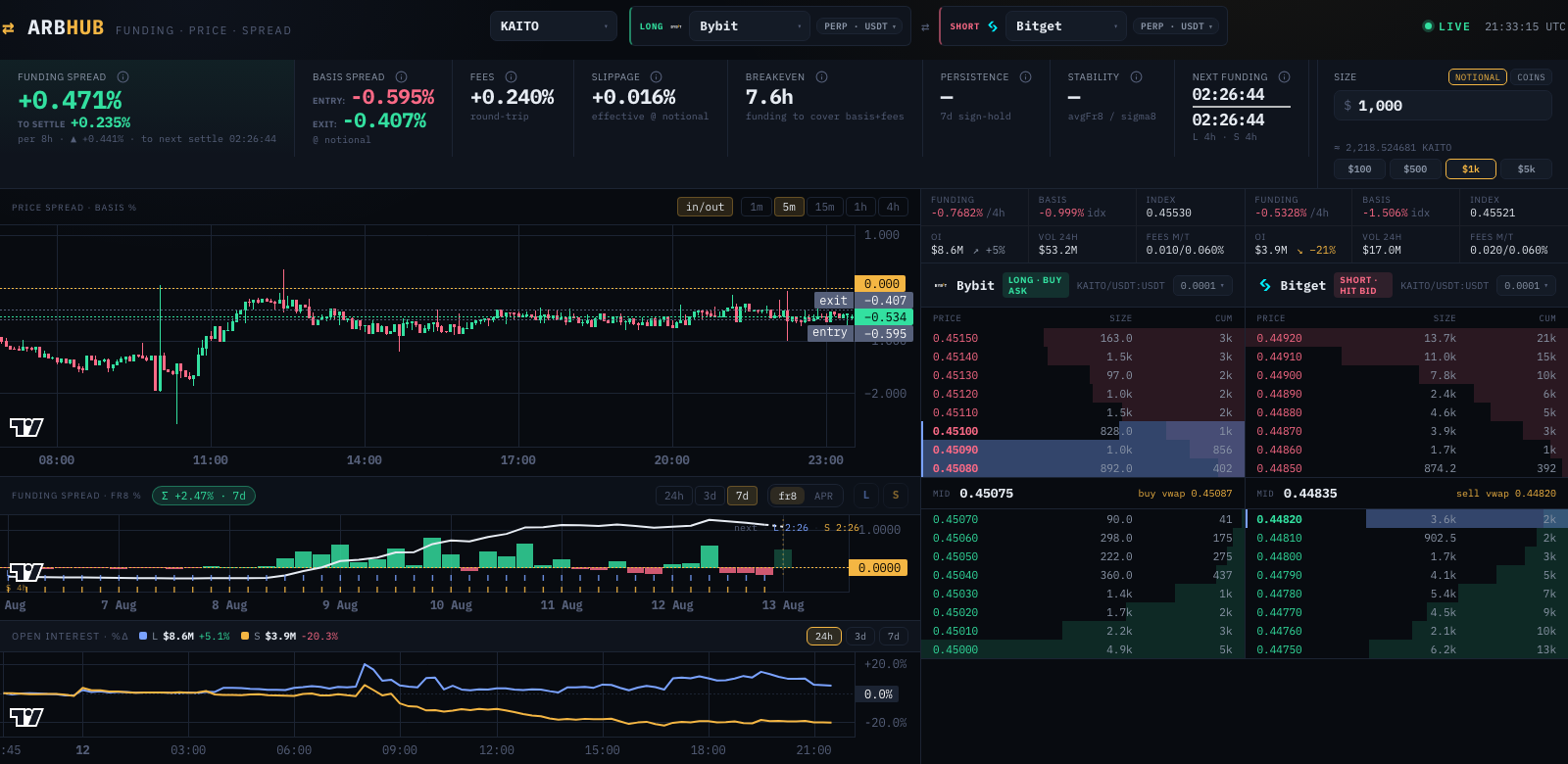Screen dimensions: 1568x764
Task: Open TradingView logo on price spread chart
Action: click(x=26, y=427)
